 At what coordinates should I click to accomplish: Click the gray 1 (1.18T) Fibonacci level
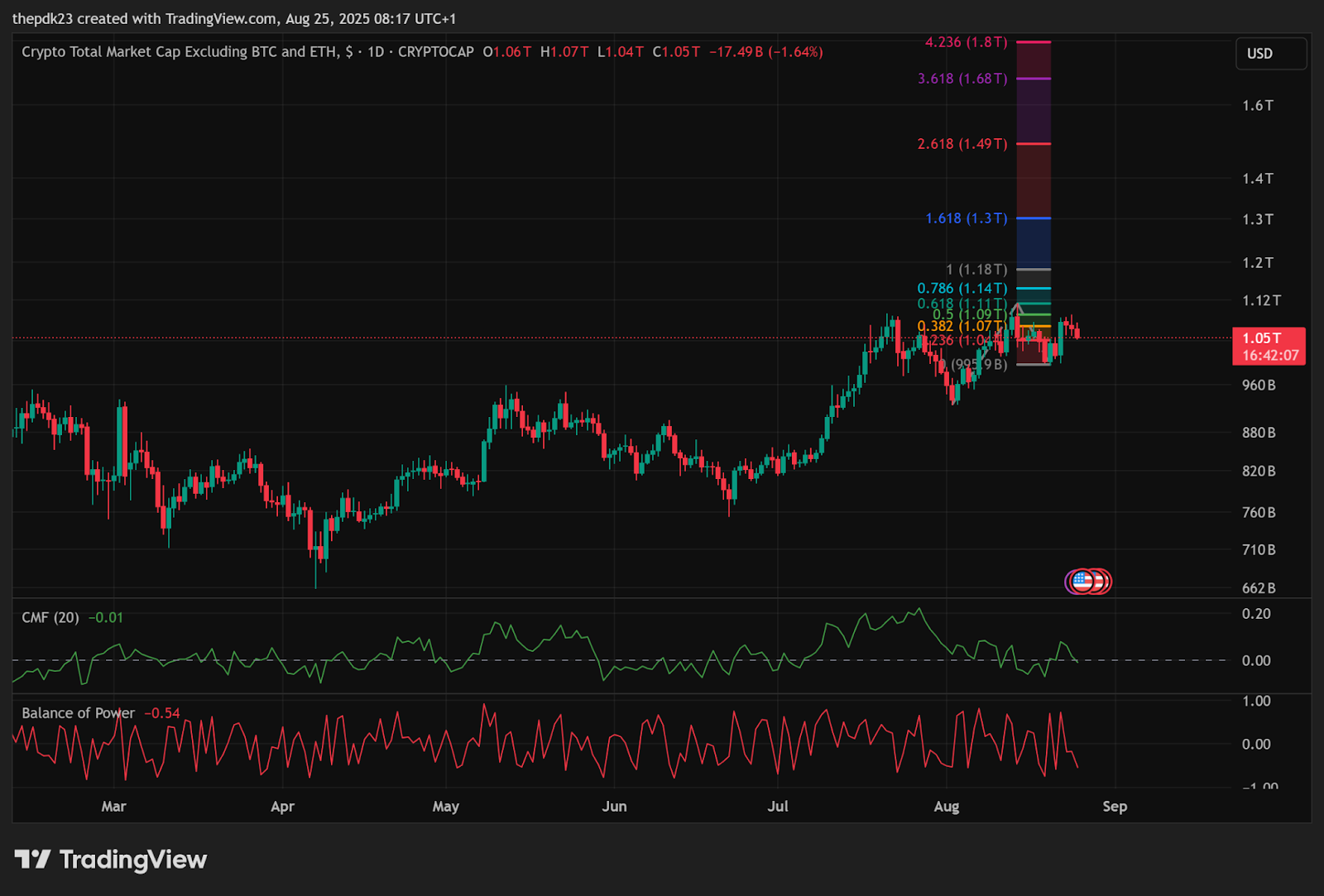point(1033,270)
